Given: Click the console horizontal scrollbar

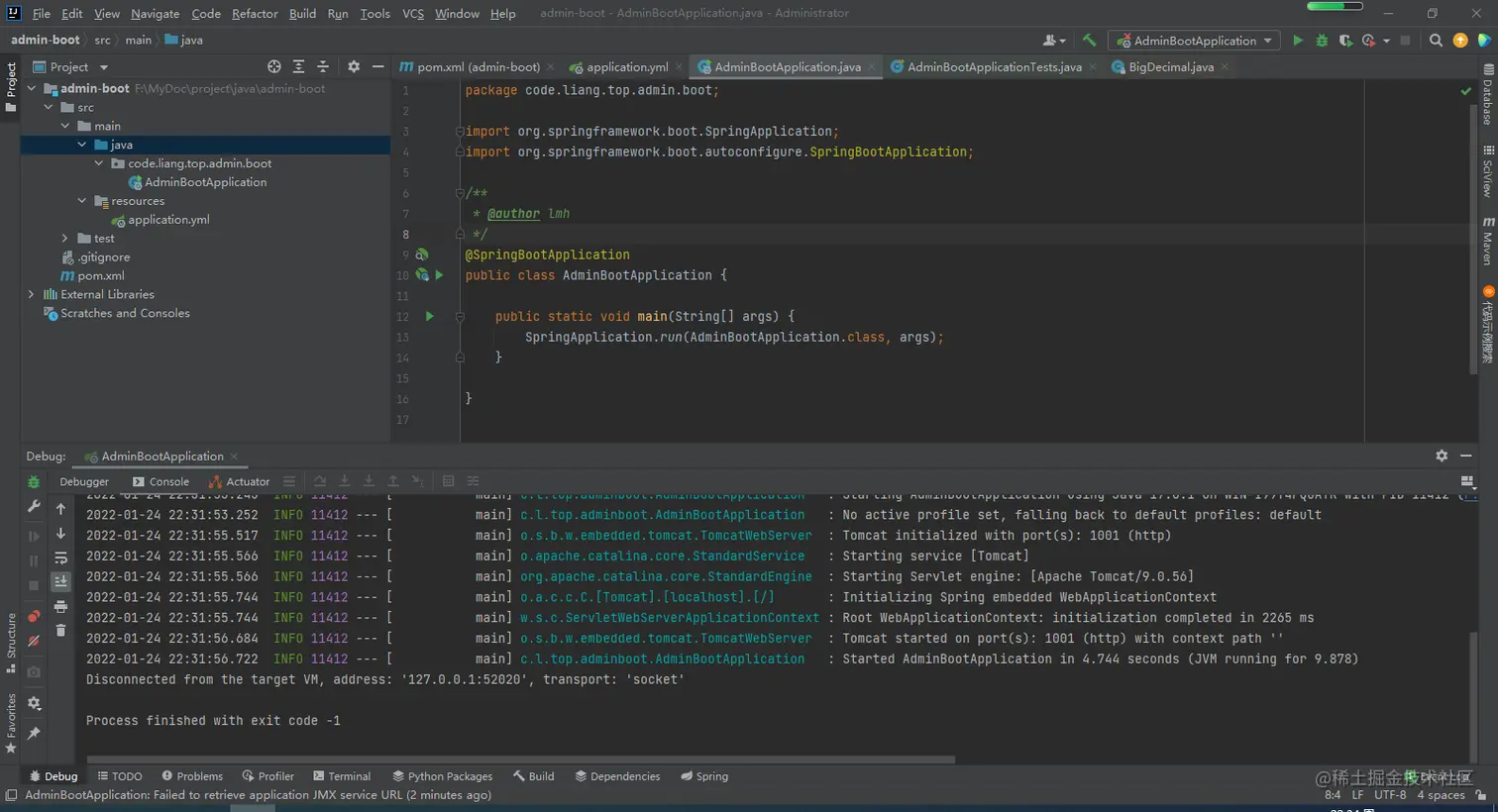Looking at the screenshot, I should coord(520,761).
